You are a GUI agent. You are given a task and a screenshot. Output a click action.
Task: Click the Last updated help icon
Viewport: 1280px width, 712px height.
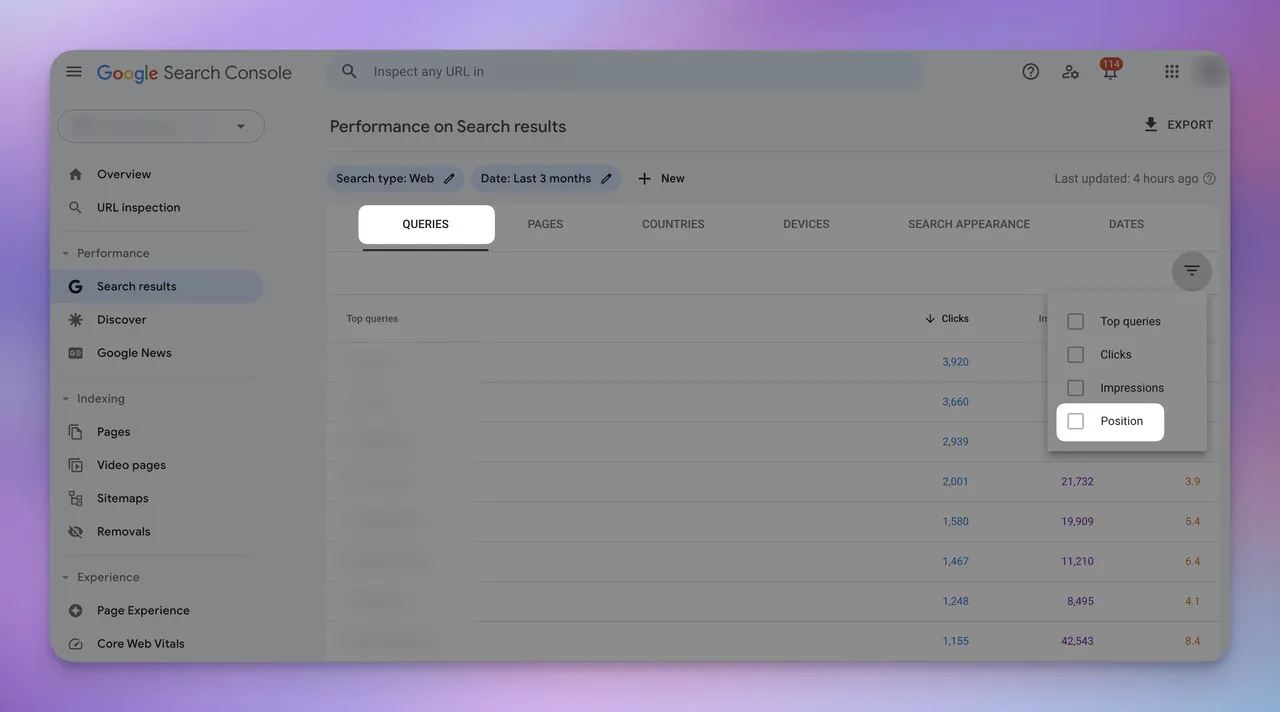[x=1209, y=179]
